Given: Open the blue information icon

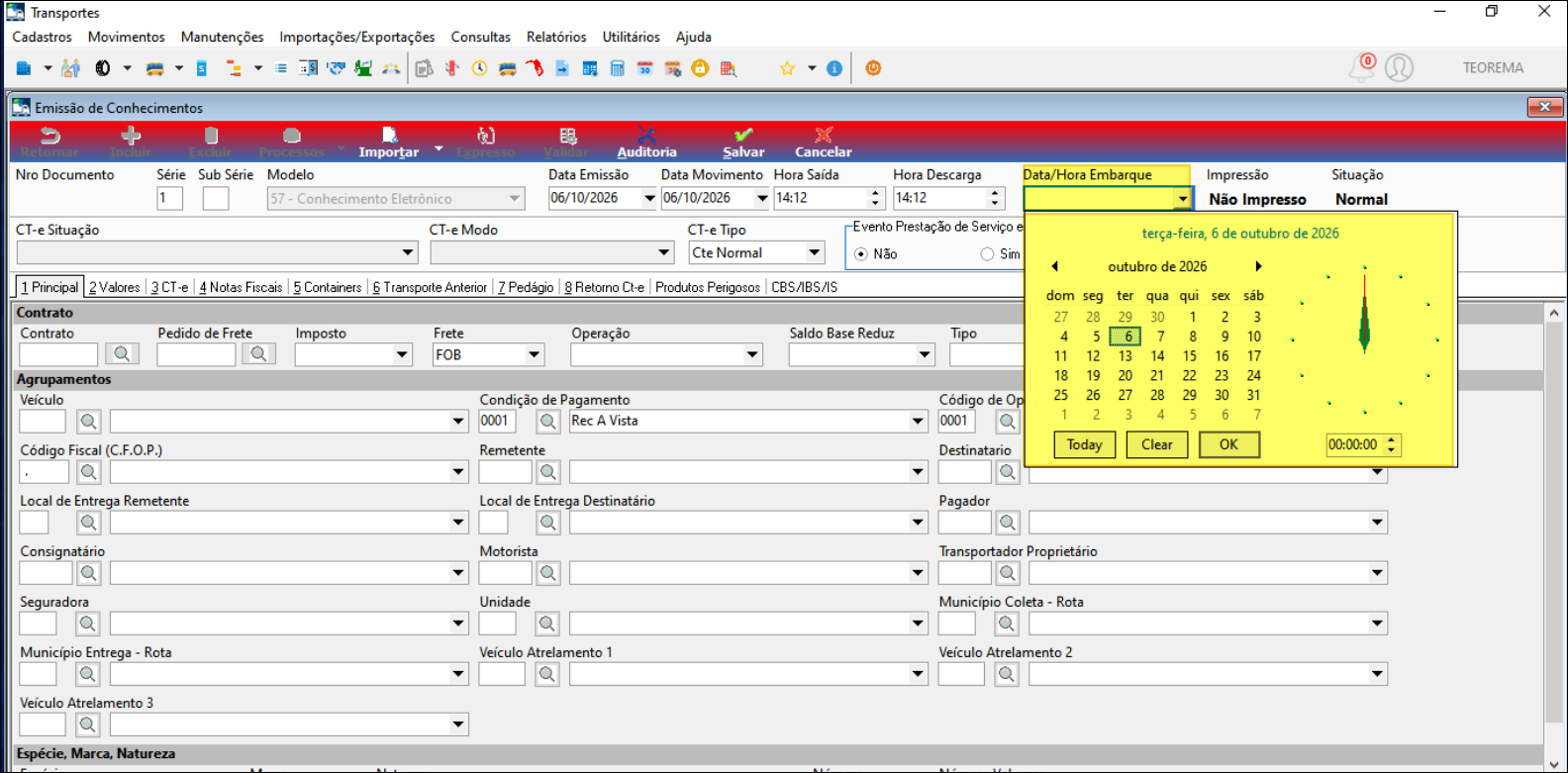Looking at the screenshot, I should pyautogui.click(x=834, y=68).
